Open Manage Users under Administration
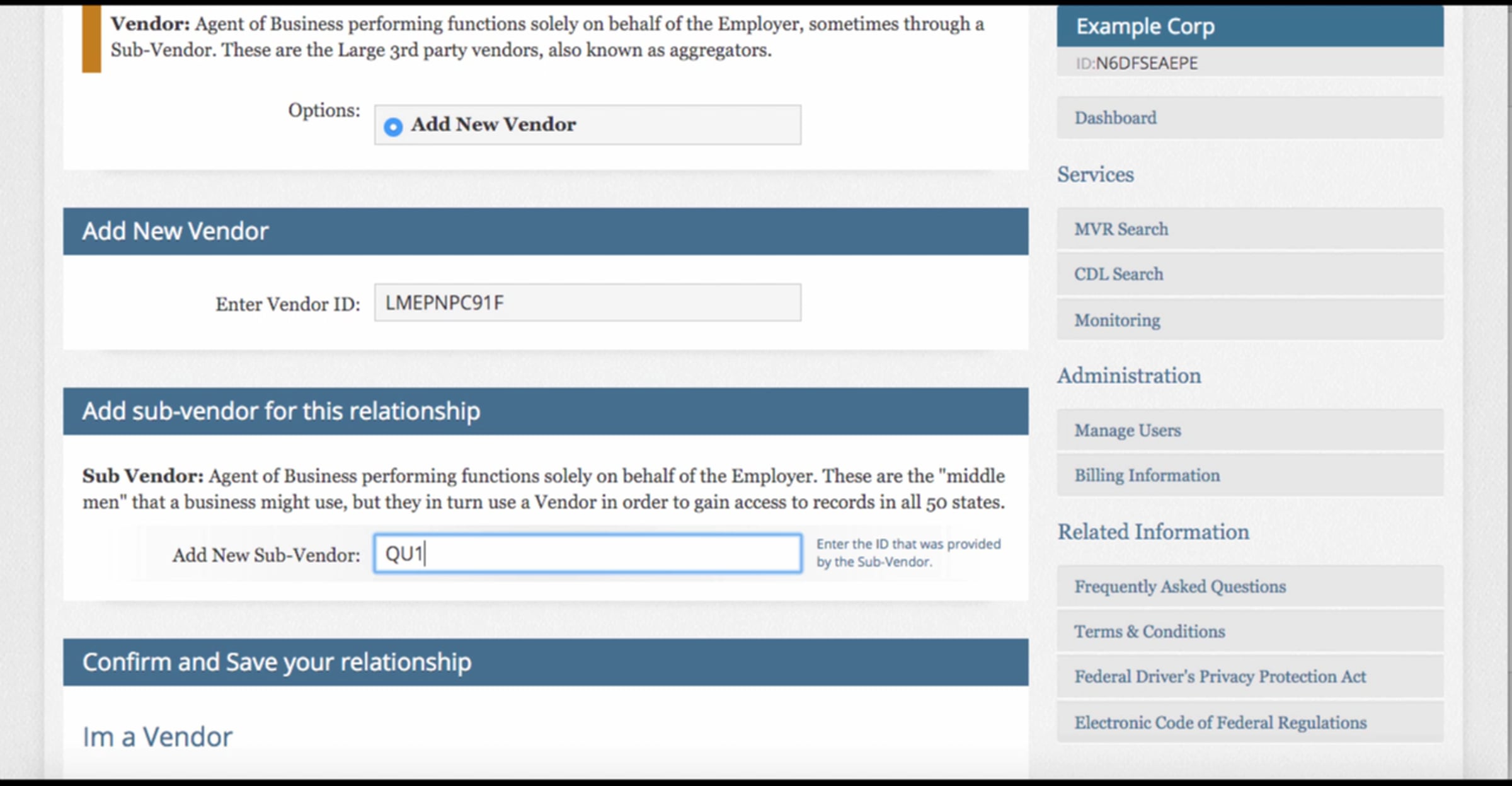 [x=1128, y=431]
